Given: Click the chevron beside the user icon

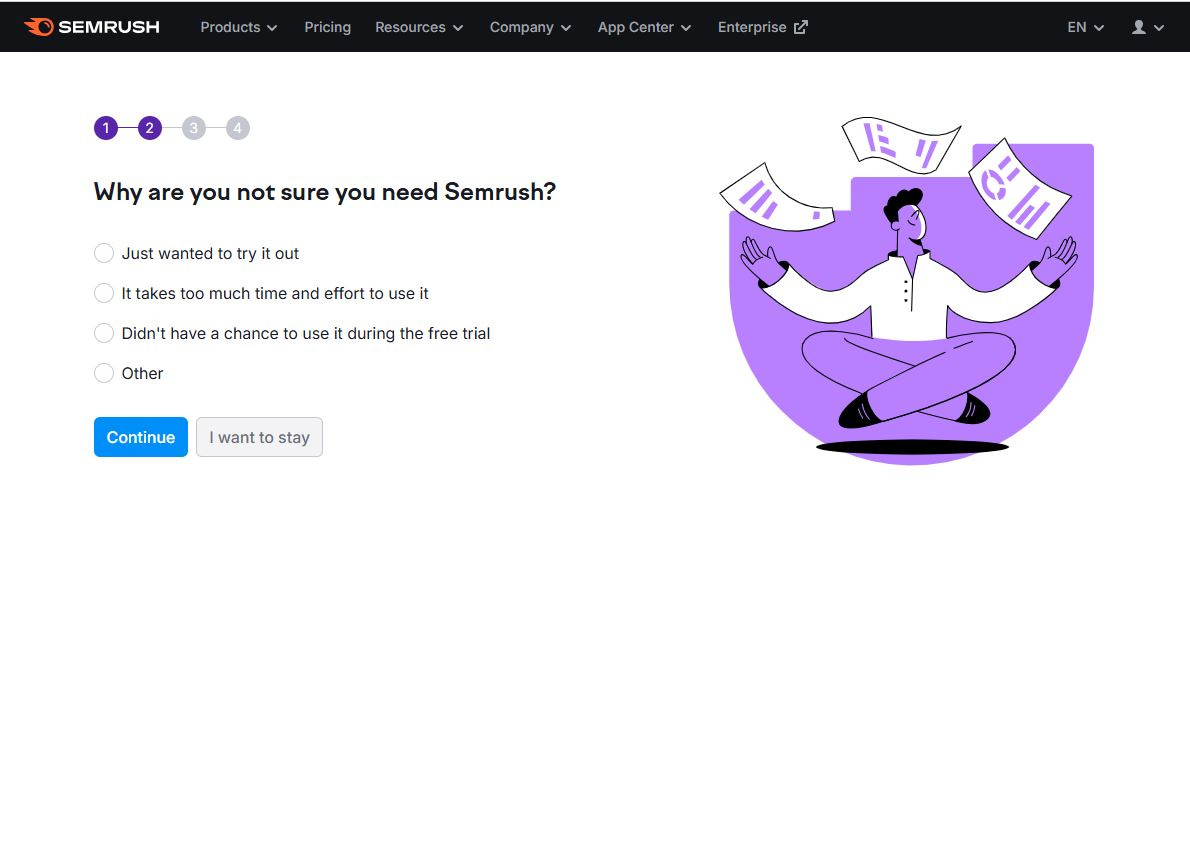Looking at the screenshot, I should 1159,28.
